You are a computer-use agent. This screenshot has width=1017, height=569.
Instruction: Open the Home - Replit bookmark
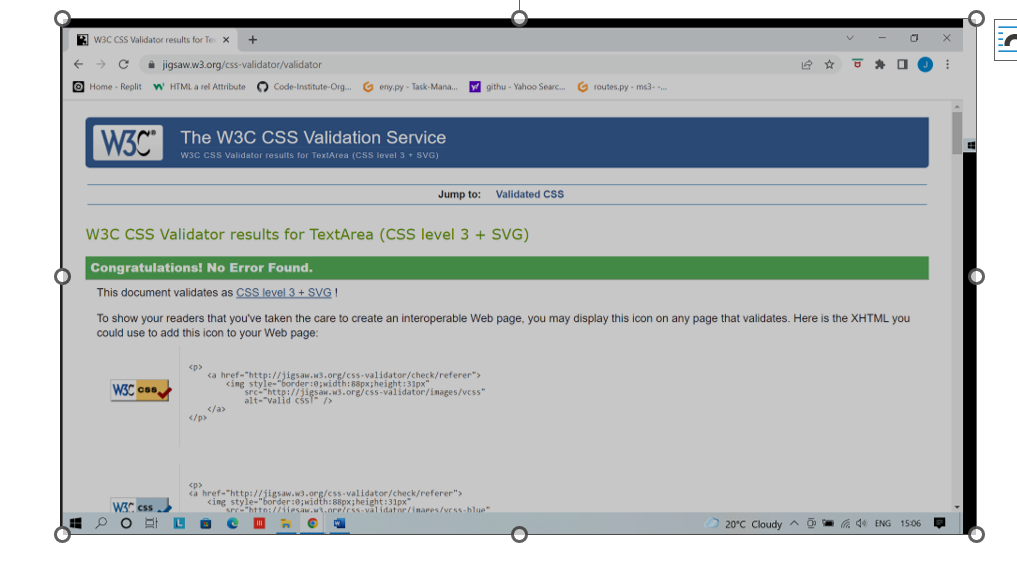(x=107, y=86)
